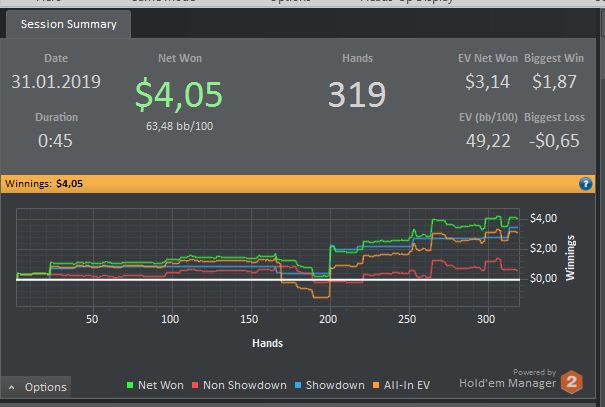Click the 300 x-axis tick label

tap(486, 319)
